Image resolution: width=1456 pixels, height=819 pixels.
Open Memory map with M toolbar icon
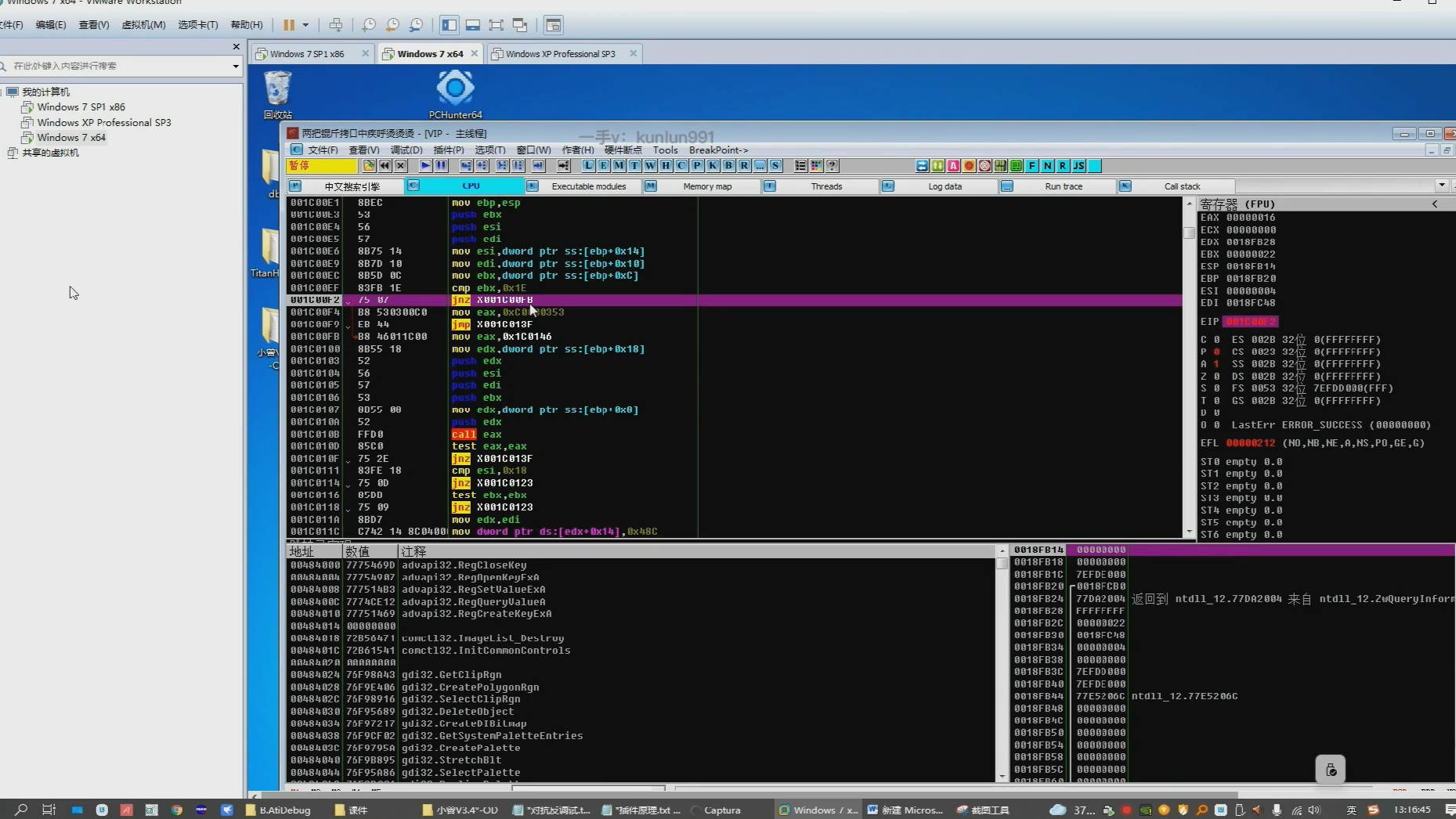[620, 166]
